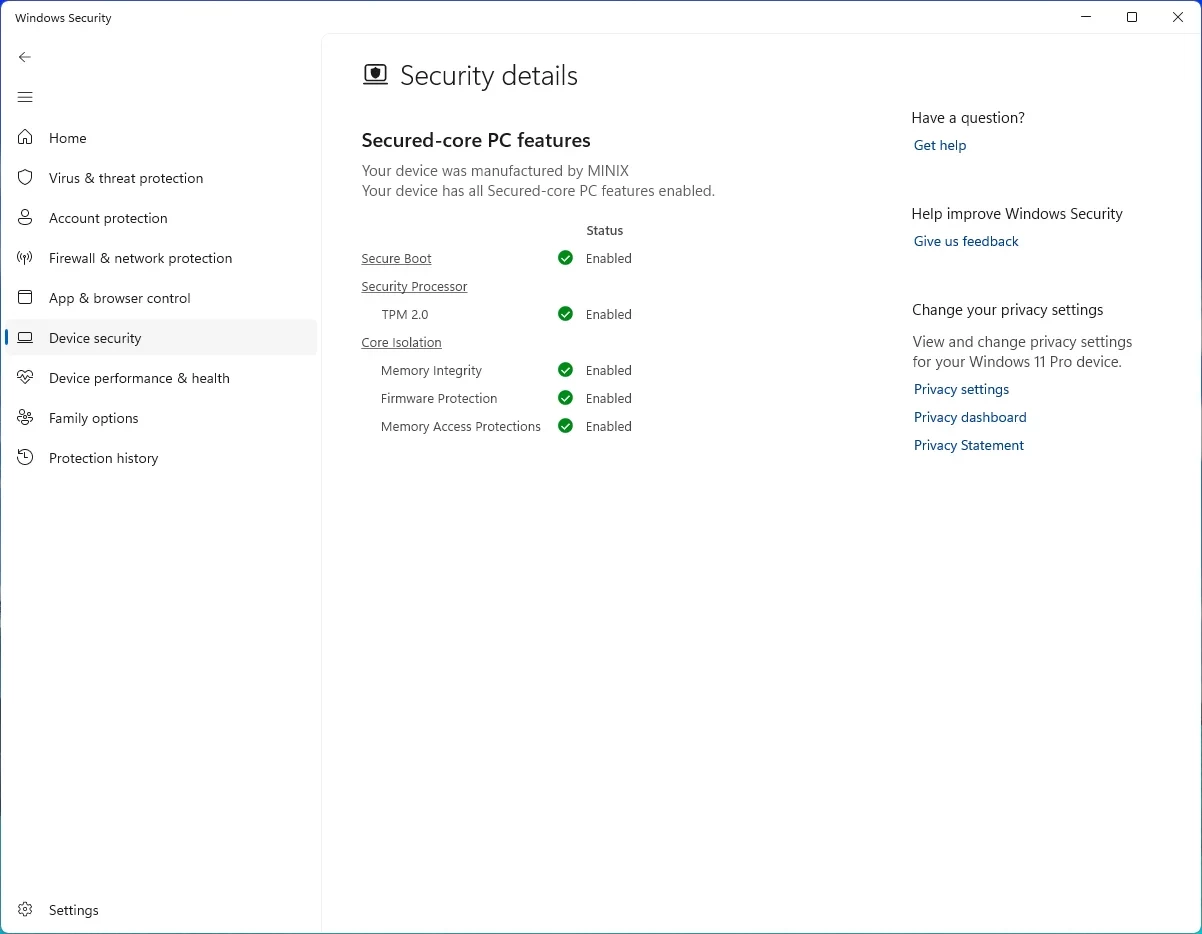Click the Settings gear icon
Screen dimensions: 1202x934
pos(26,910)
